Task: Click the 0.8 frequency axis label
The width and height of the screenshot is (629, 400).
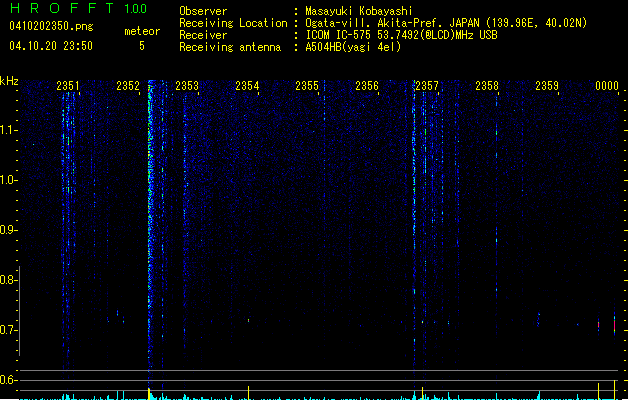Action: point(8,280)
